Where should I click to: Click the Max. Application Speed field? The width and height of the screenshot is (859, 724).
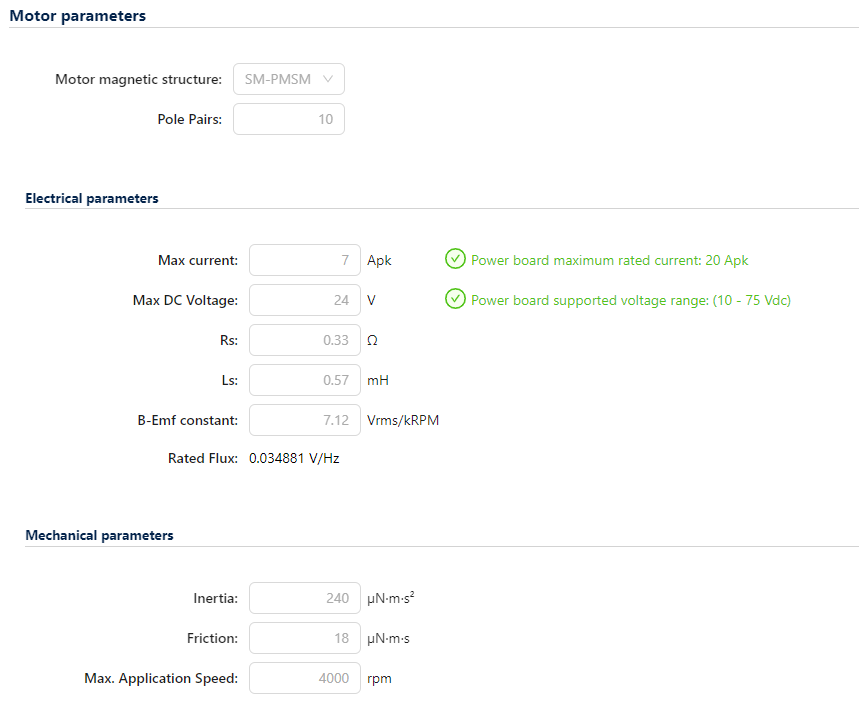304,678
